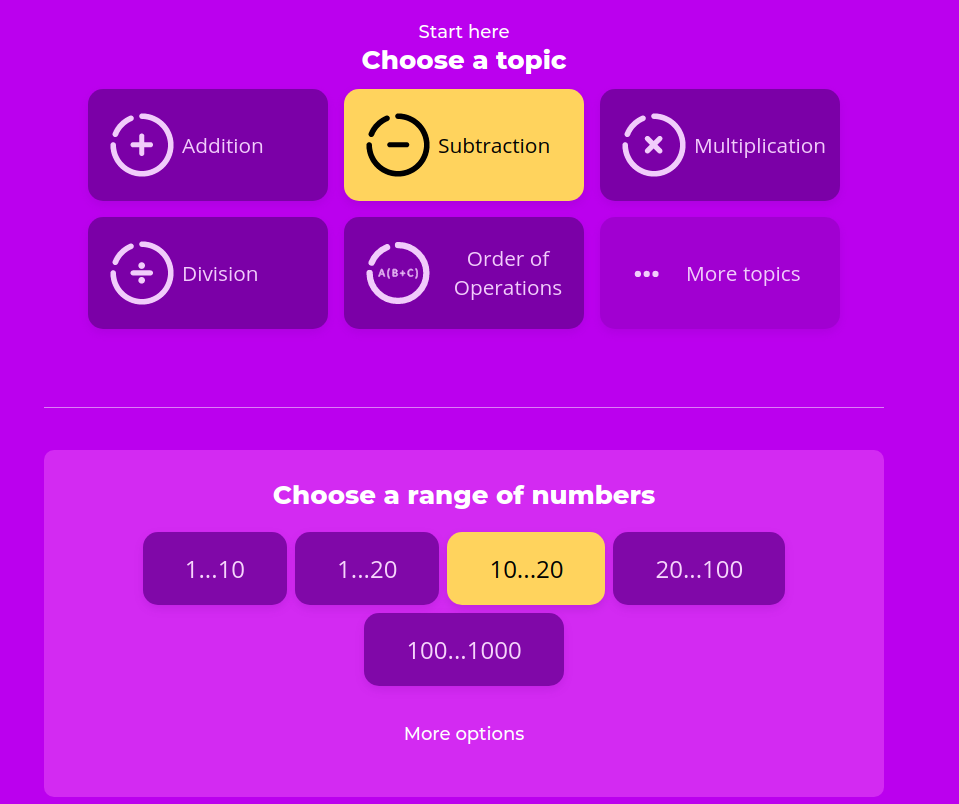Click the Start here label
This screenshot has width=959, height=804.
(x=463, y=31)
